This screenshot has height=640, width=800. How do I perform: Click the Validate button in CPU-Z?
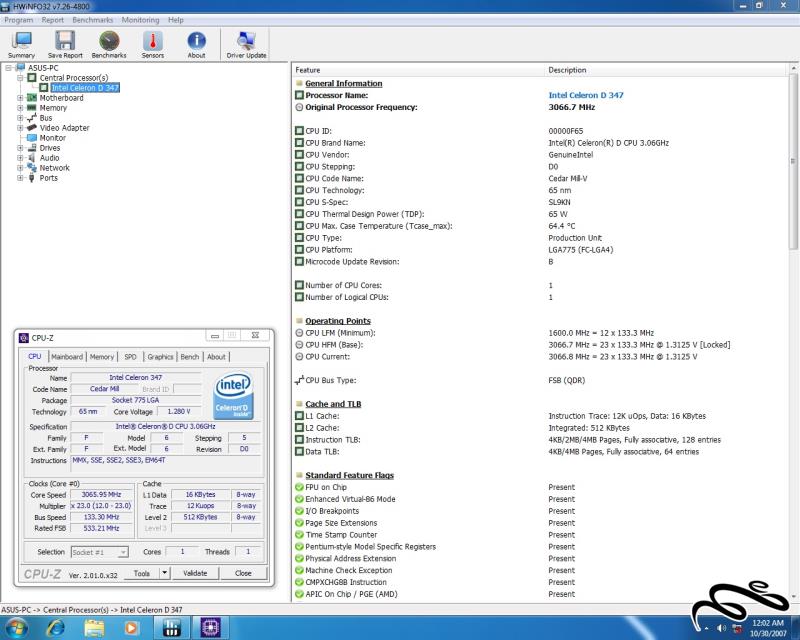(195, 573)
